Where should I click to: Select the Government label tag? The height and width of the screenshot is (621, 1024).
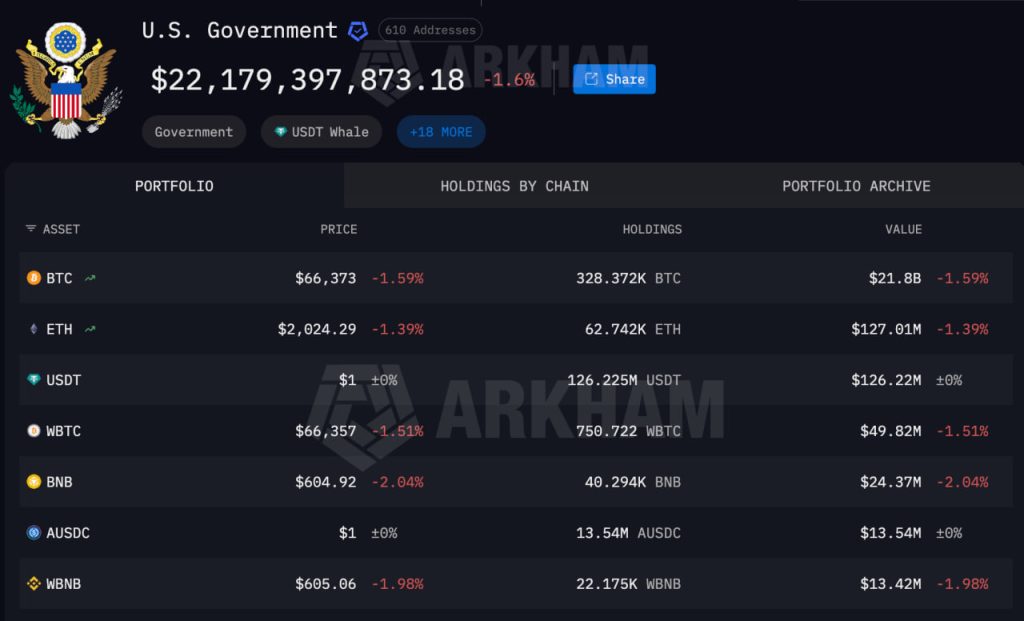point(193,131)
